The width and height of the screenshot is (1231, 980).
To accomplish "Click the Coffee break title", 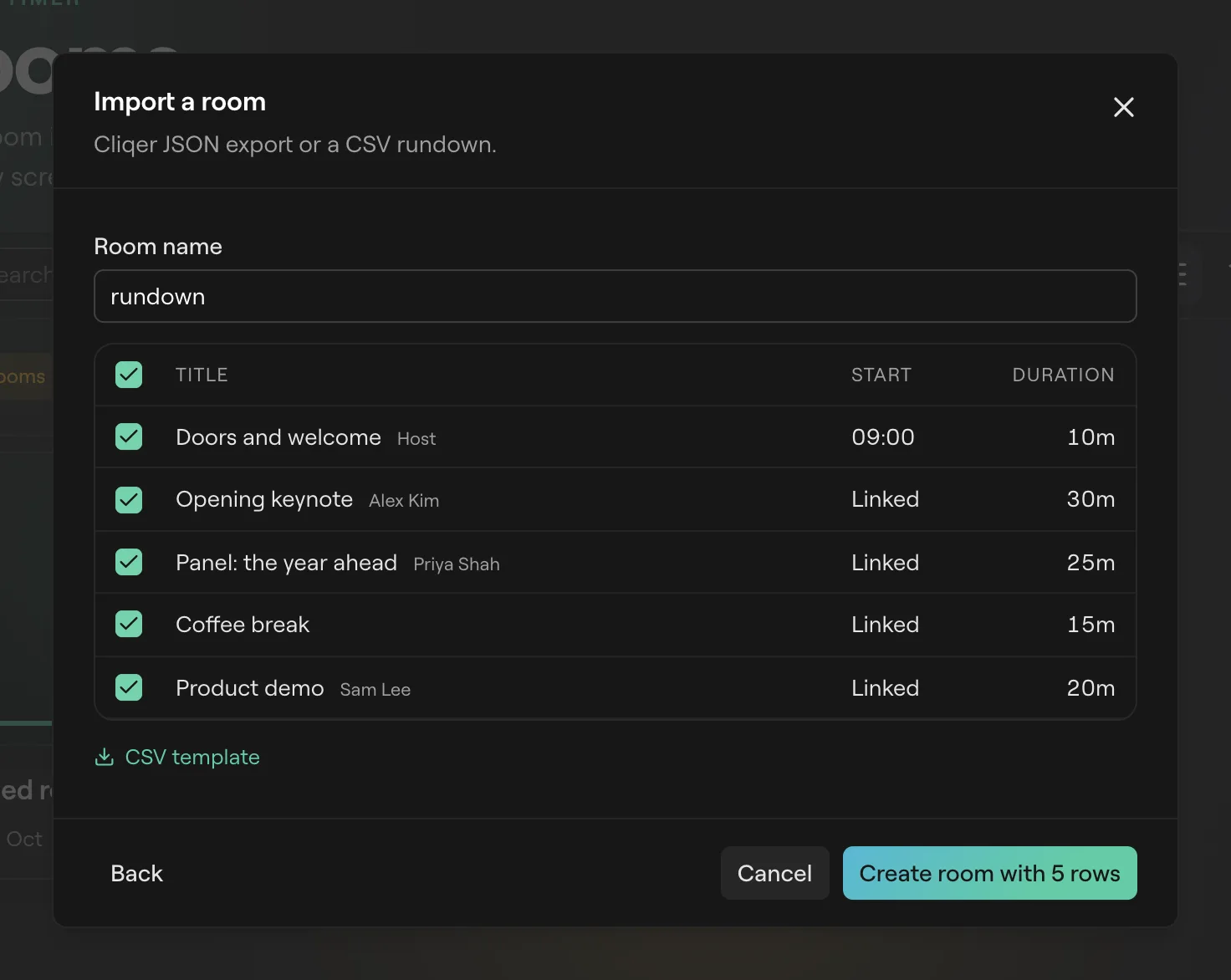I will [243, 625].
